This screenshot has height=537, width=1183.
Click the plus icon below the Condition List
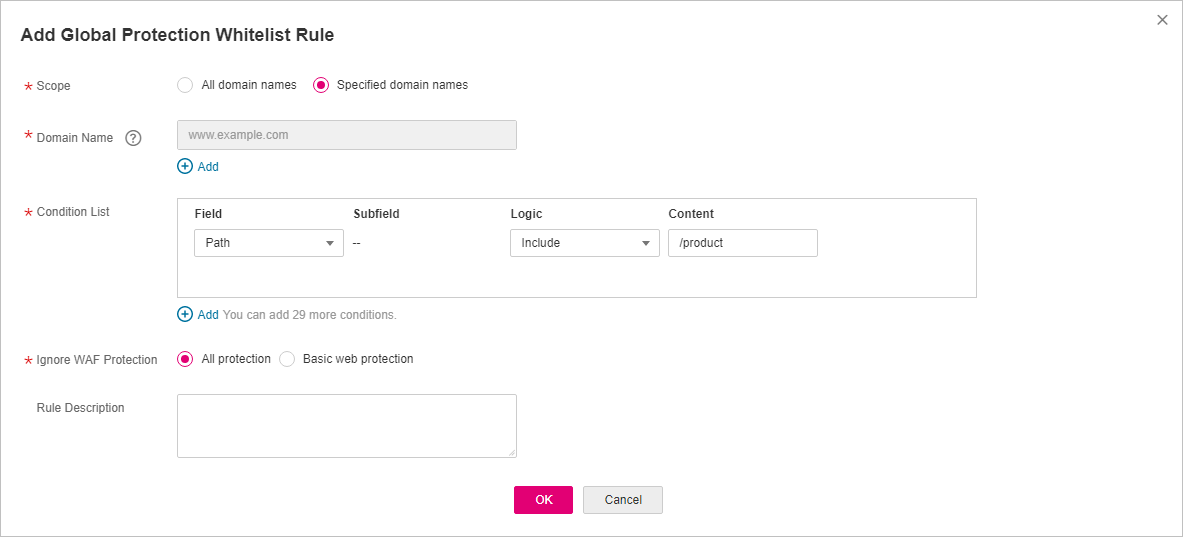point(185,314)
